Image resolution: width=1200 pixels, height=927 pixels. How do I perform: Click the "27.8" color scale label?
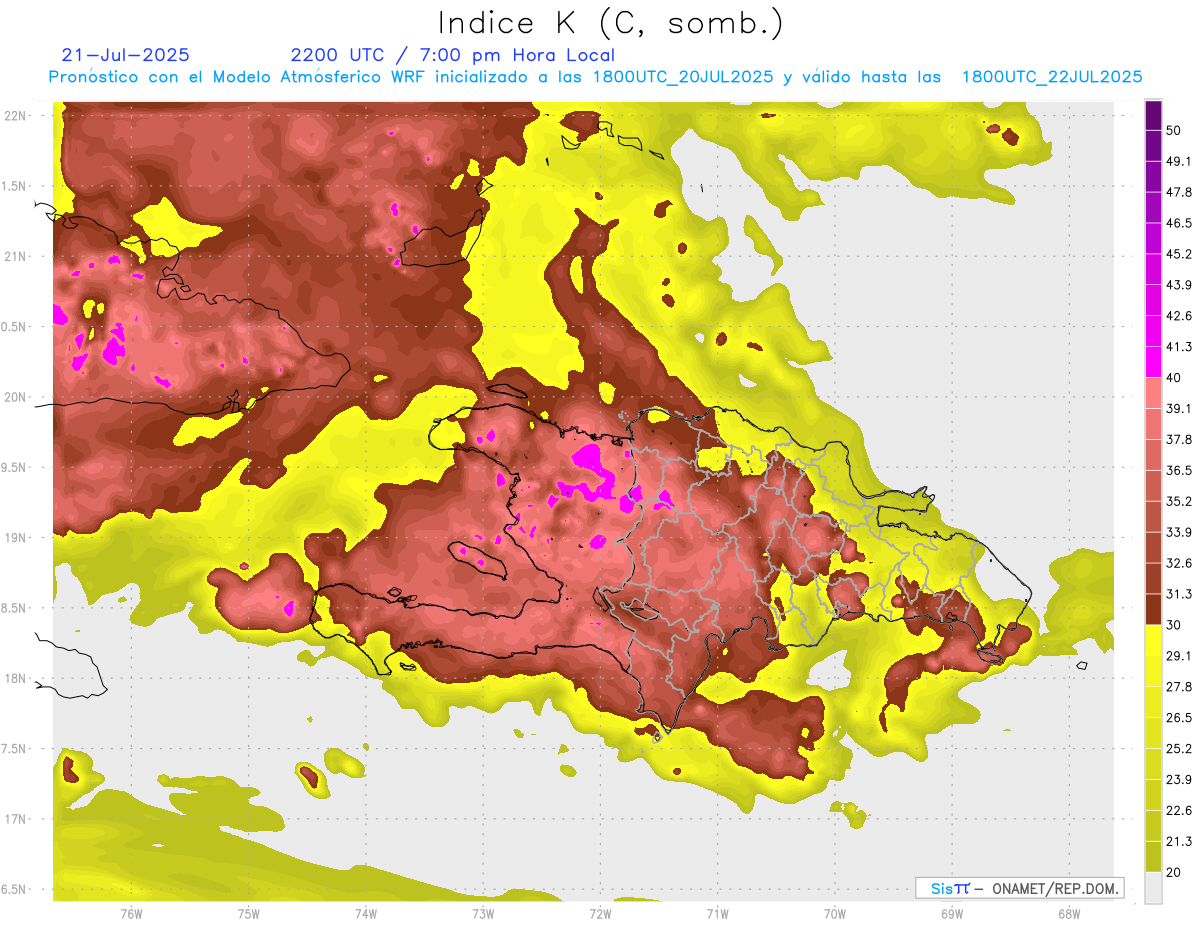click(x=1179, y=687)
